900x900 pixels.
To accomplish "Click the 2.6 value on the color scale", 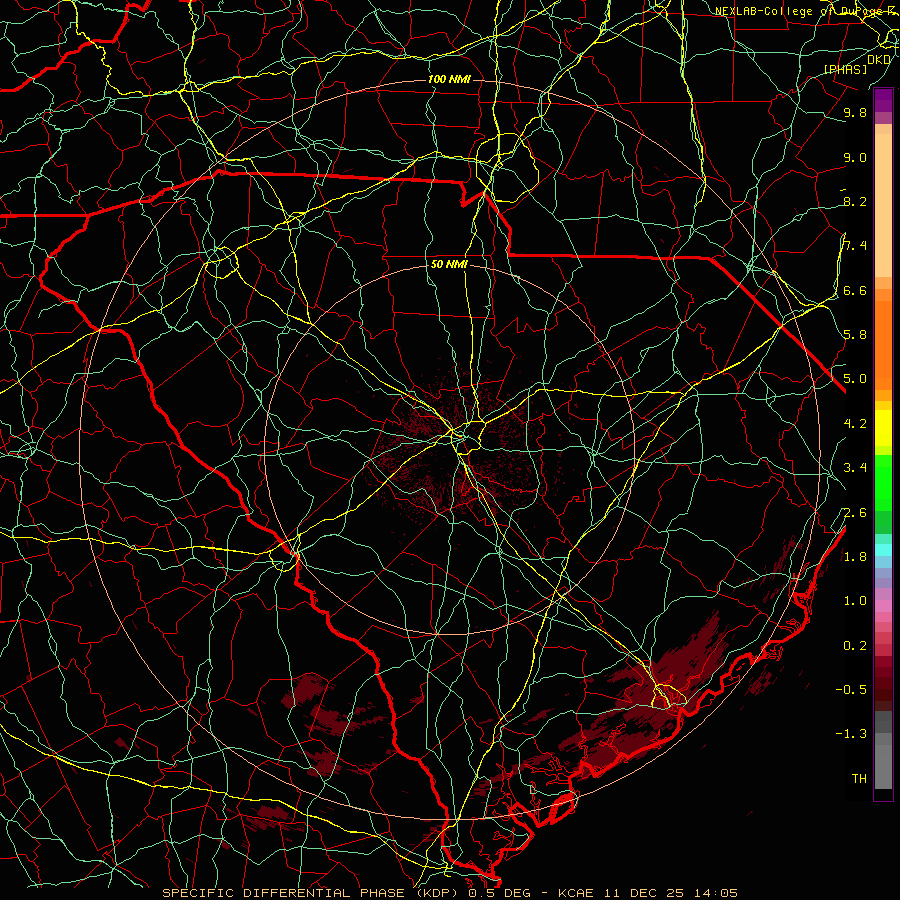I will click(855, 513).
